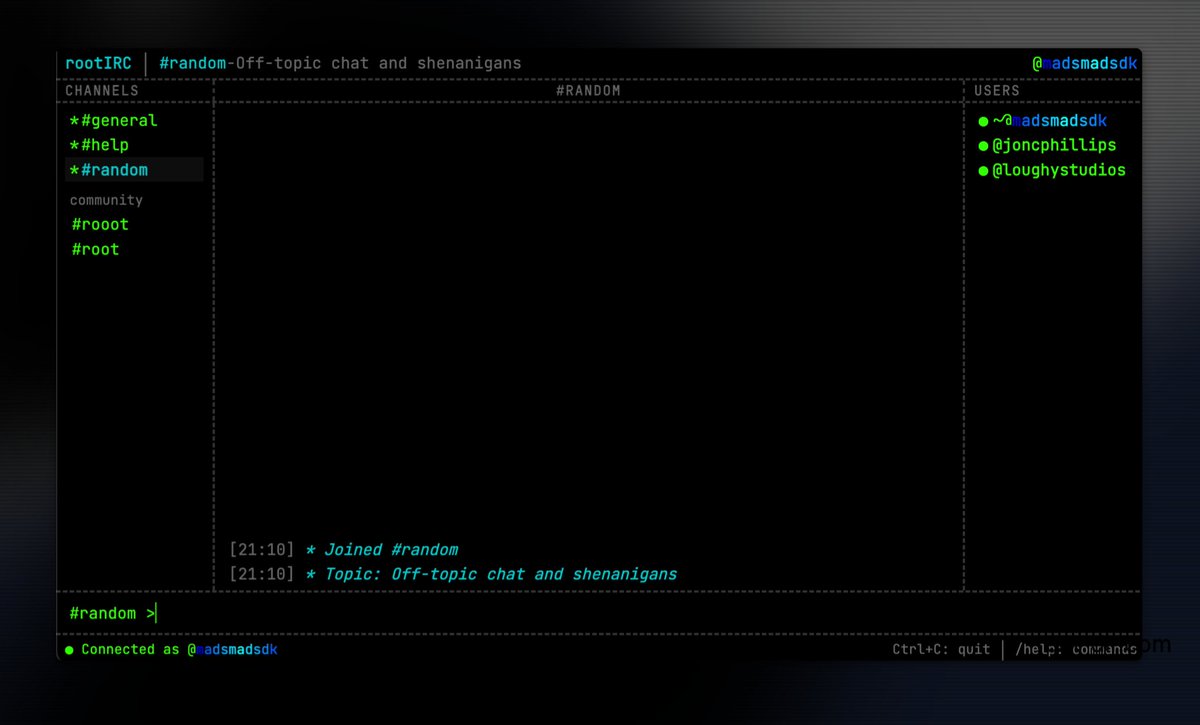Click @madsmadsdk username in top right
Image resolution: width=1200 pixels, height=725 pixels.
1085,63
